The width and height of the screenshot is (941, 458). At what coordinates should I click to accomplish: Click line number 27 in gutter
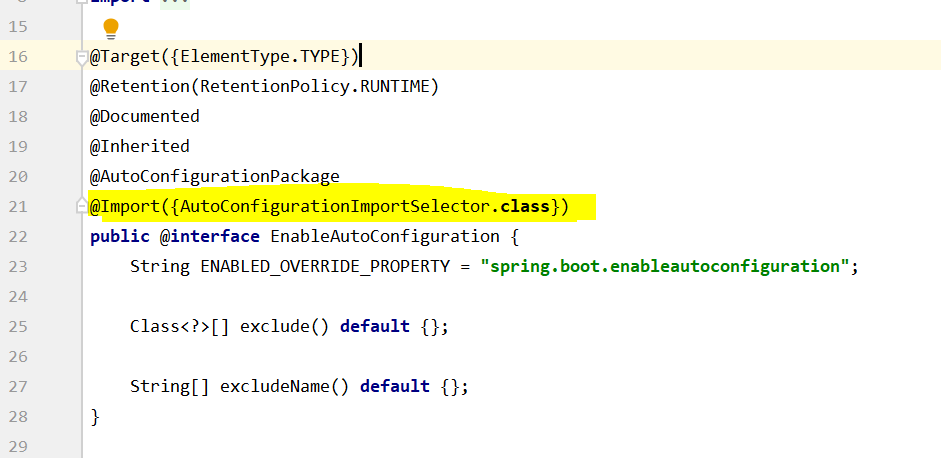click(x=19, y=387)
